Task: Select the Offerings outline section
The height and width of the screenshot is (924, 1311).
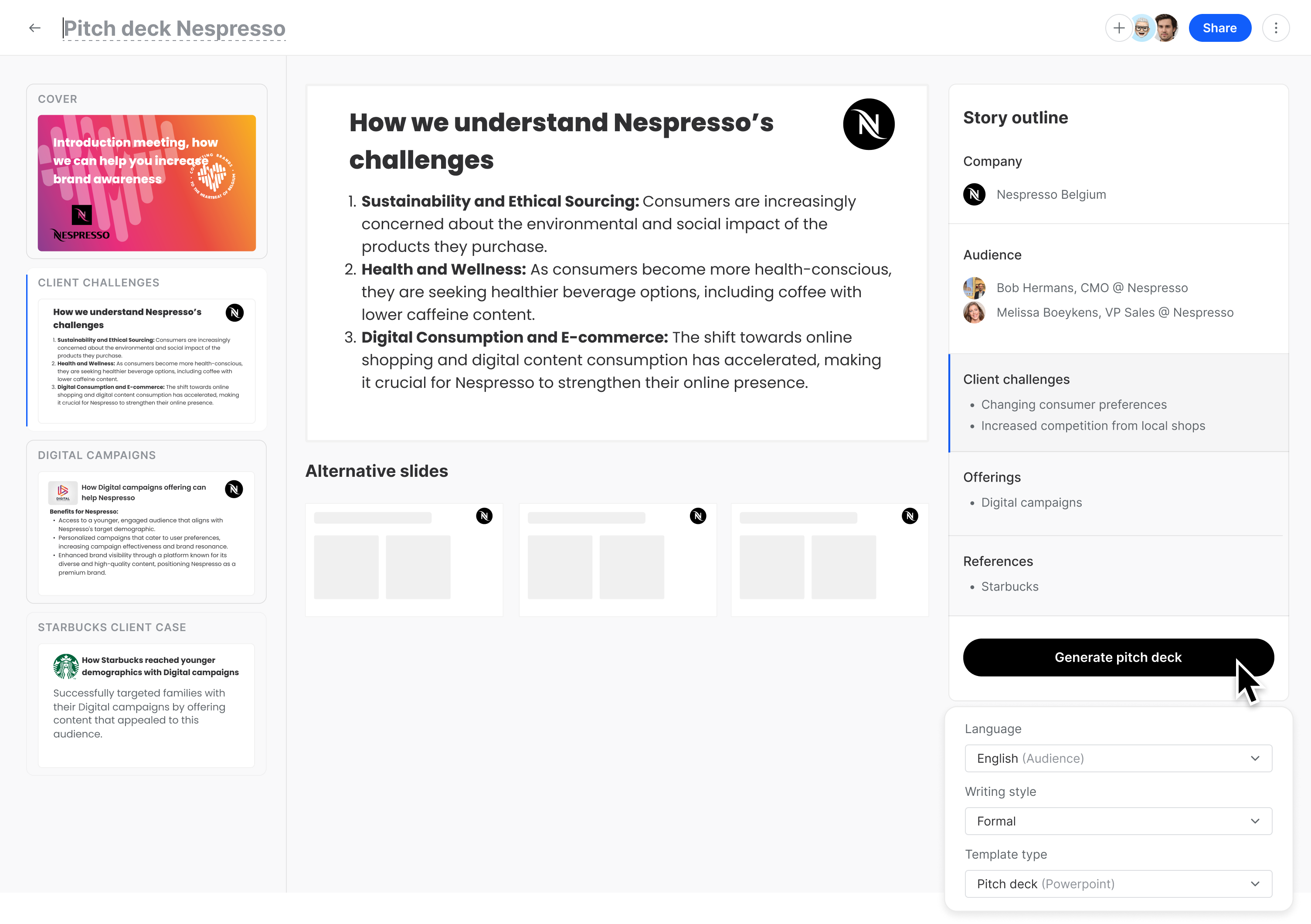Action: 1118,493
